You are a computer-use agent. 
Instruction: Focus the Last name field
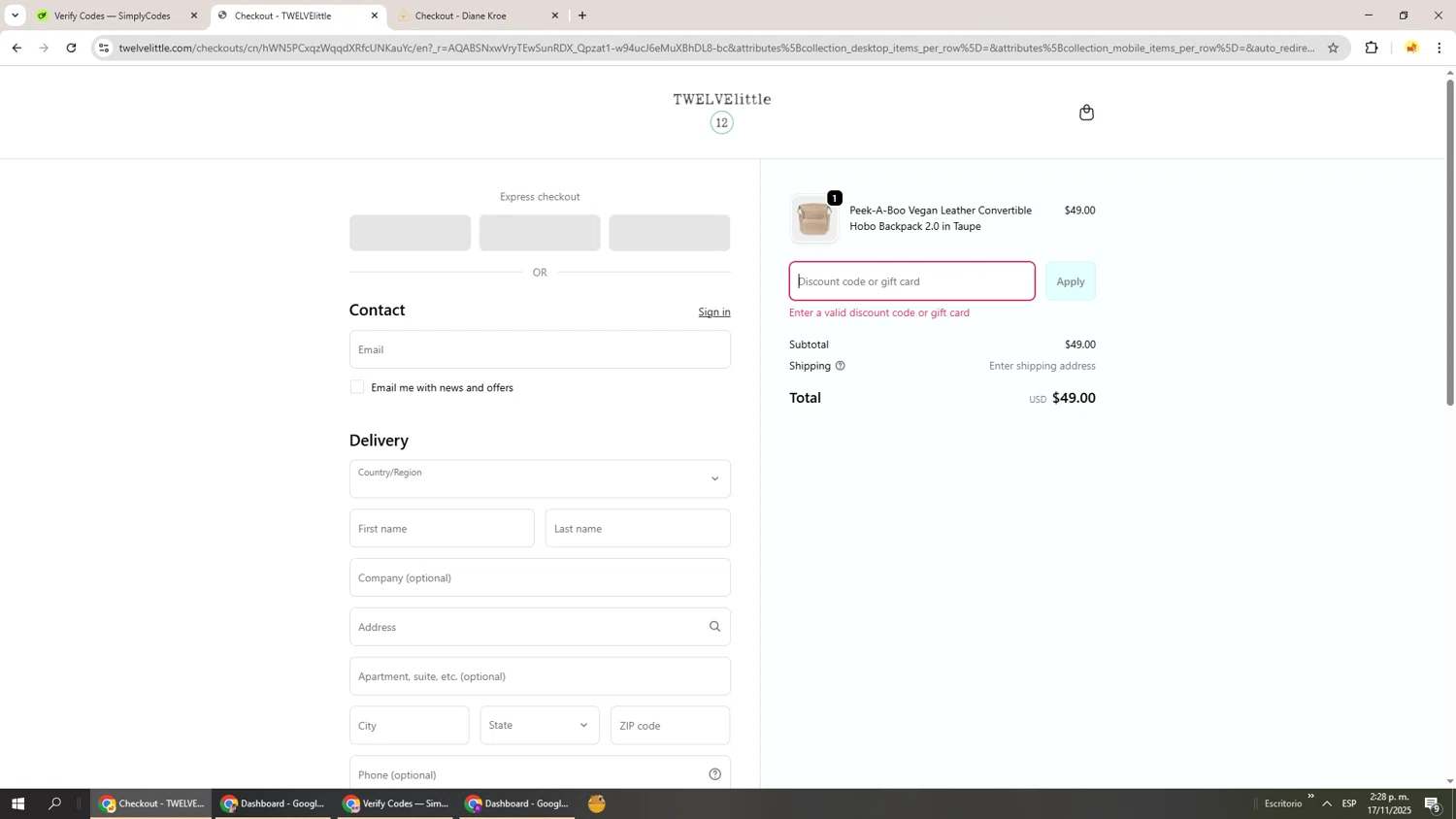pyautogui.click(x=638, y=528)
